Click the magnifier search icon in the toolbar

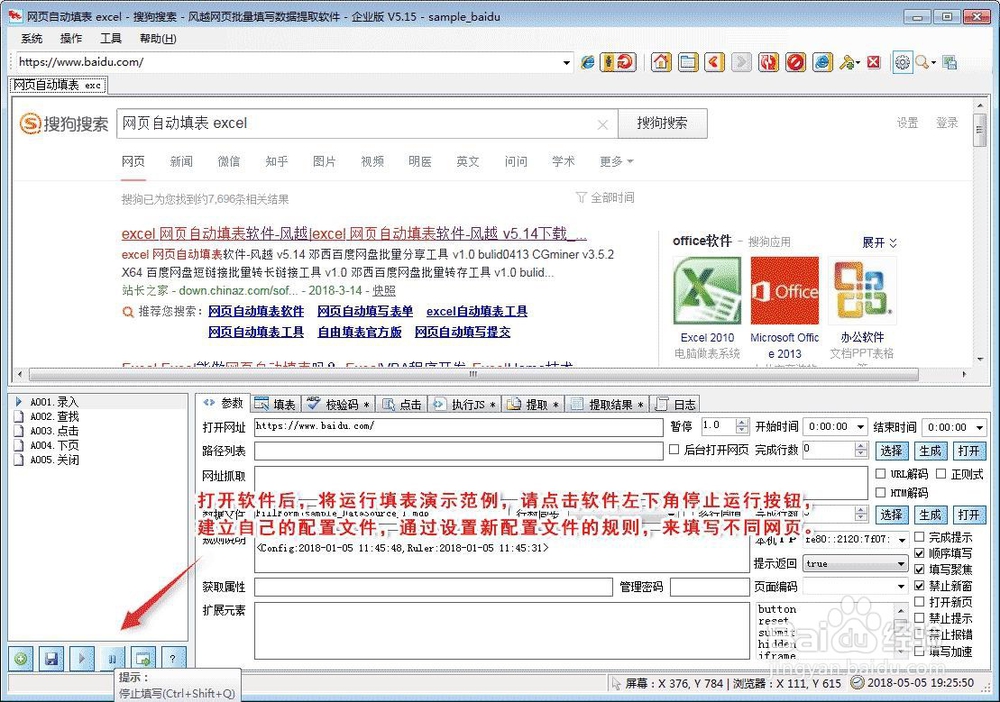(x=922, y=62)
